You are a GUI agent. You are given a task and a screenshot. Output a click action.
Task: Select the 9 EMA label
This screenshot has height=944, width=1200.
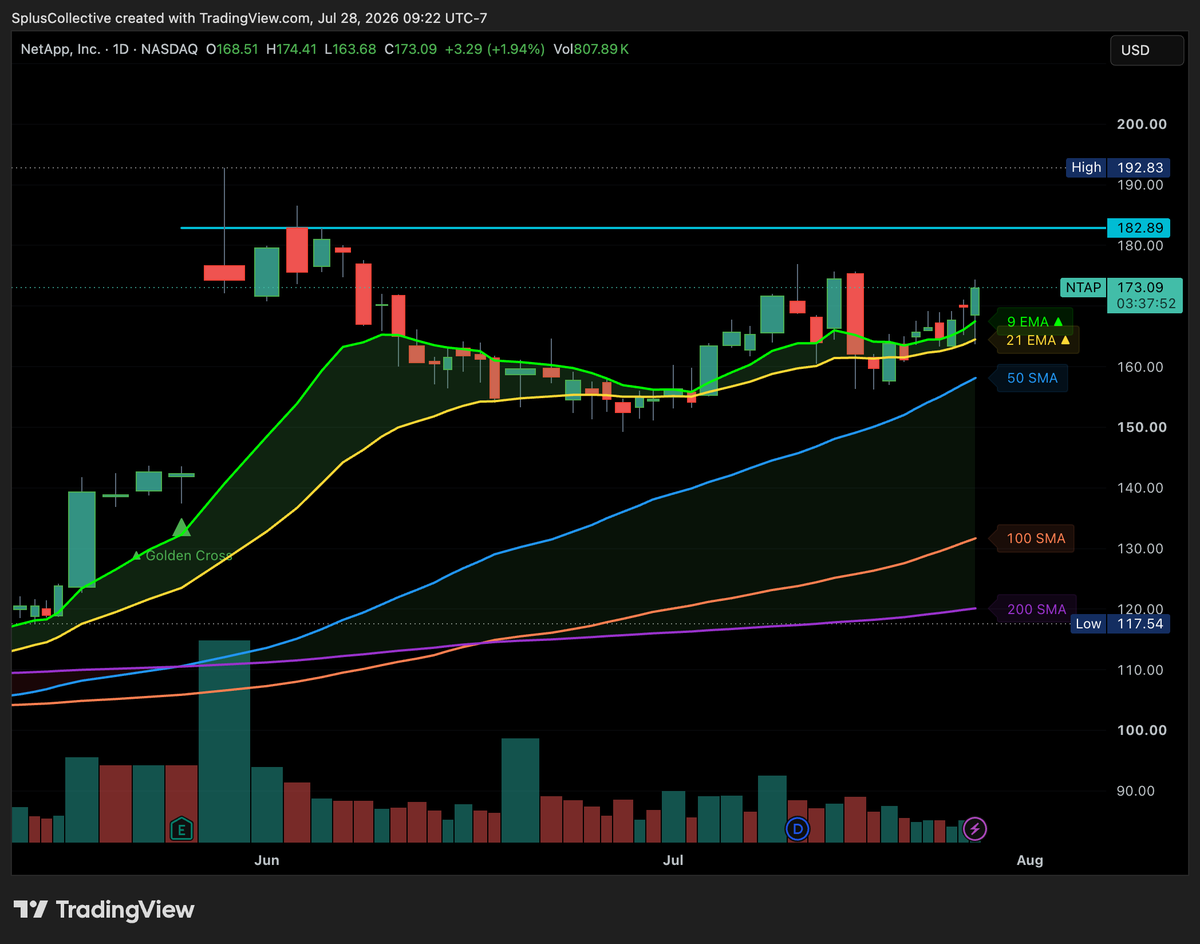pyautogui.click(x=1031, y=321)
